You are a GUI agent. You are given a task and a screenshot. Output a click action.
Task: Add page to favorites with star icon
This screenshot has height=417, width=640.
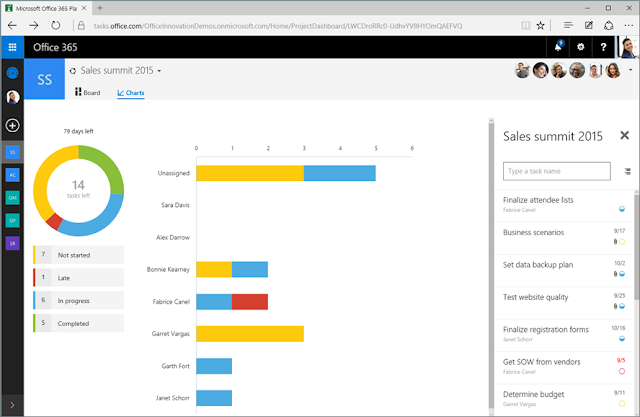click(x=540, y=26)
